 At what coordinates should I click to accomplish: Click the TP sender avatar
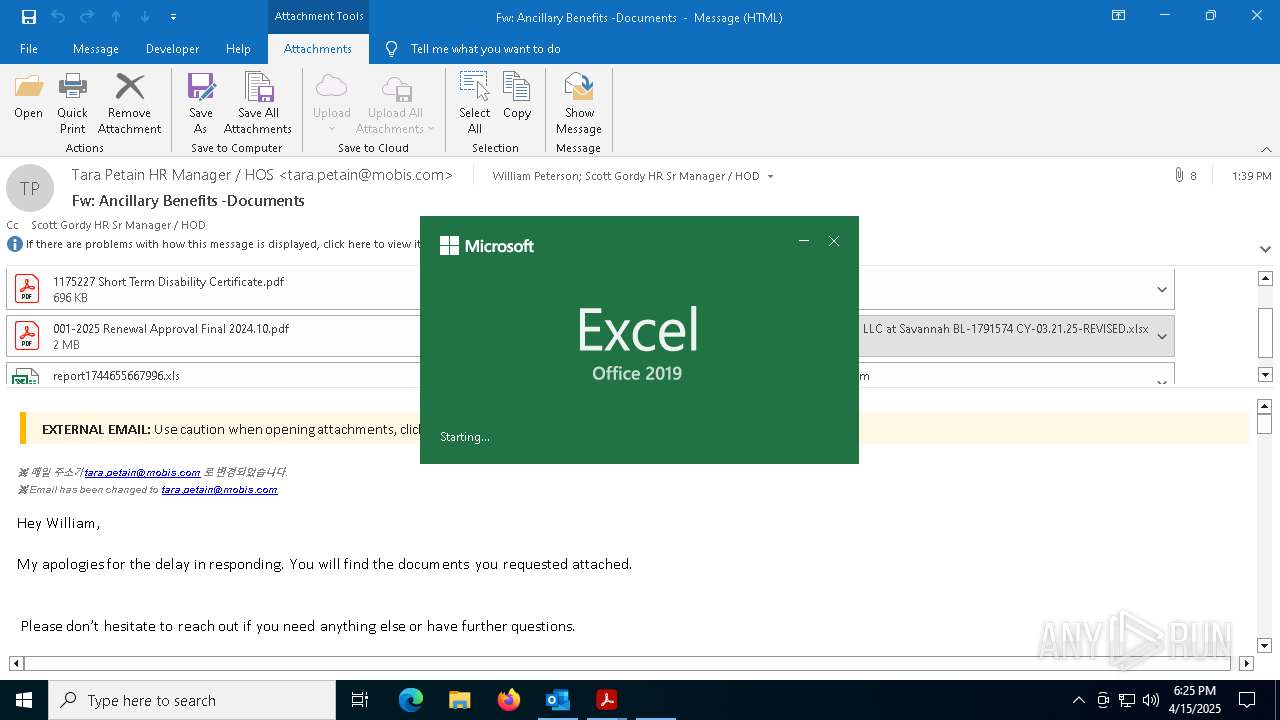click(30, 188)
